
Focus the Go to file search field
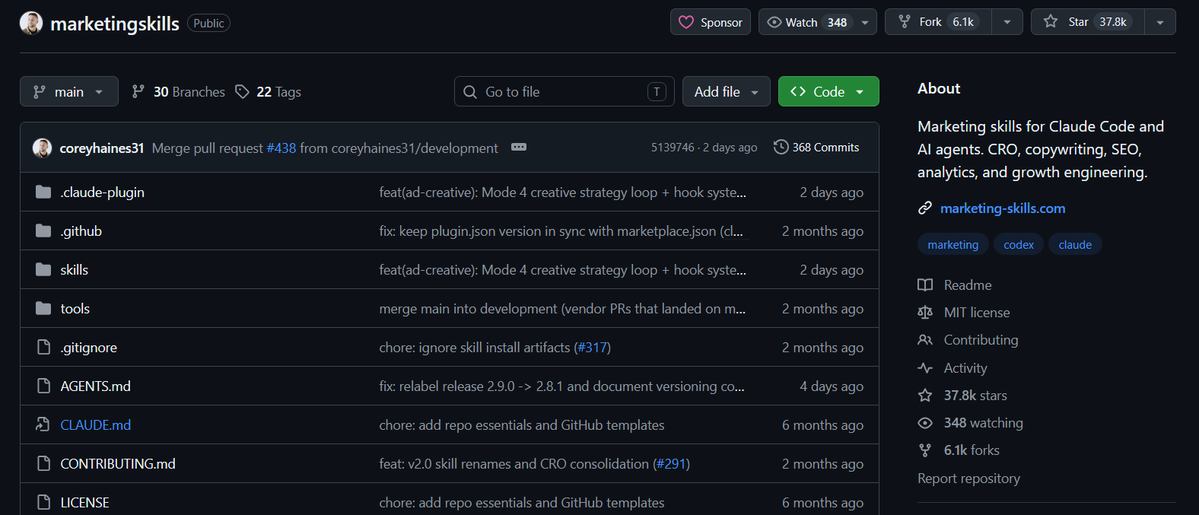pos(564,92)
